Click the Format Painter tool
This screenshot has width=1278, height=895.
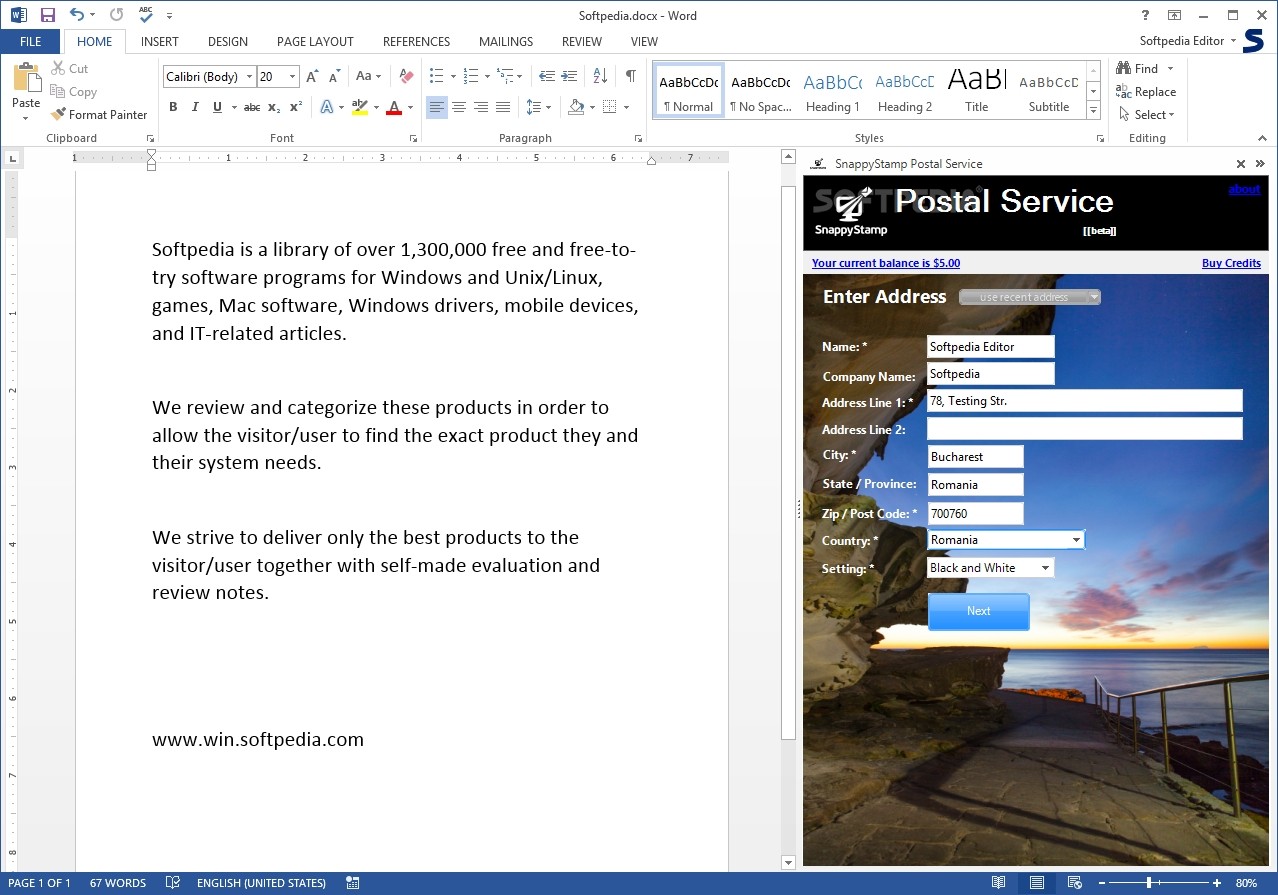click(99, 115)
